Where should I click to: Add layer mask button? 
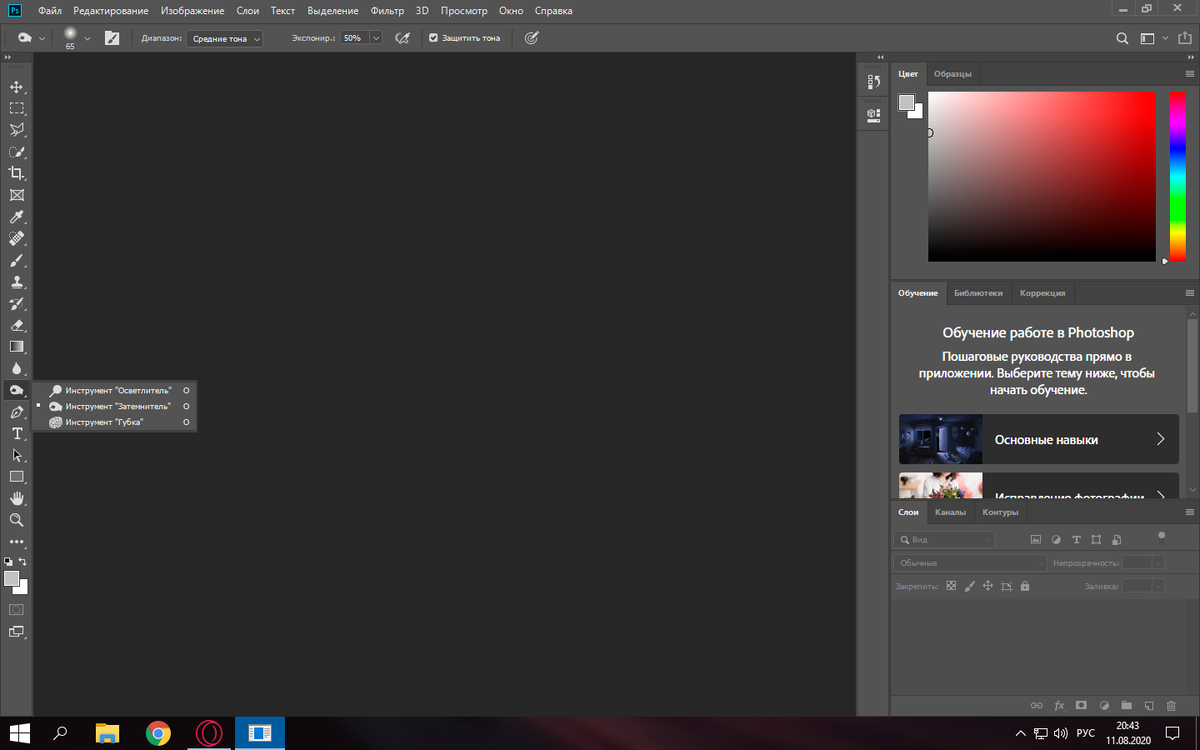point(1082,705)
